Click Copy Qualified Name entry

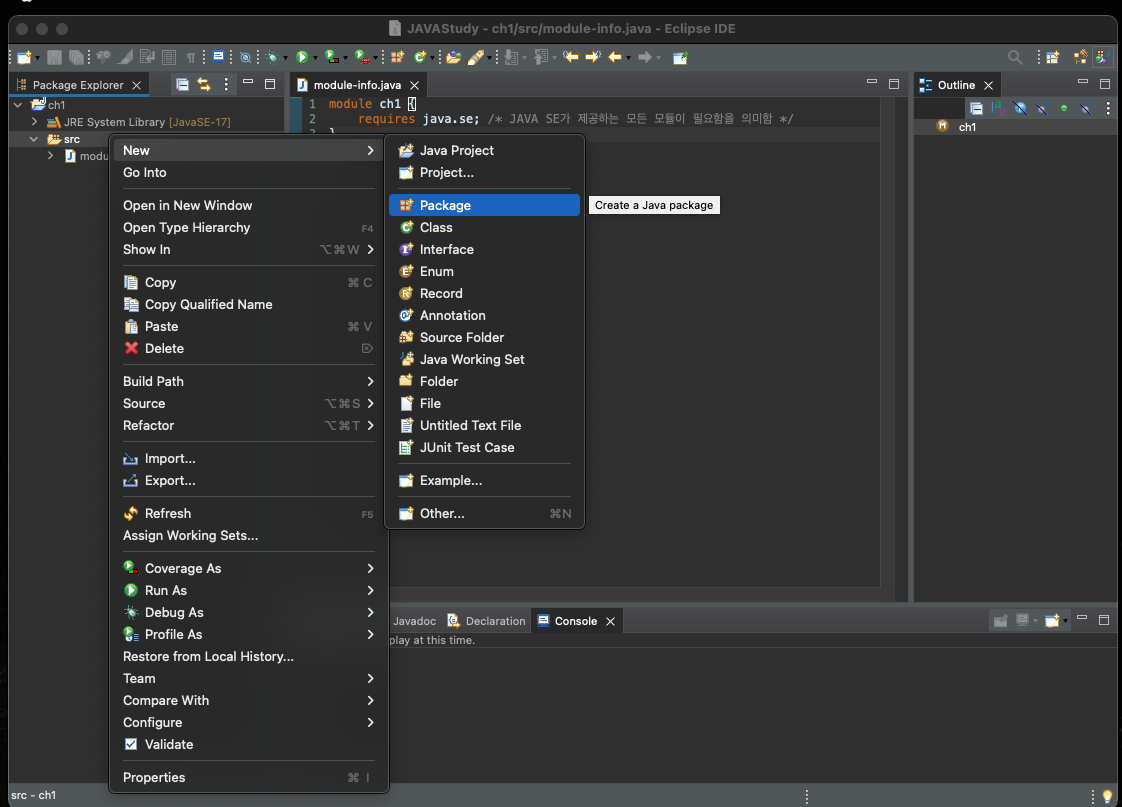(x=248, y=305)
